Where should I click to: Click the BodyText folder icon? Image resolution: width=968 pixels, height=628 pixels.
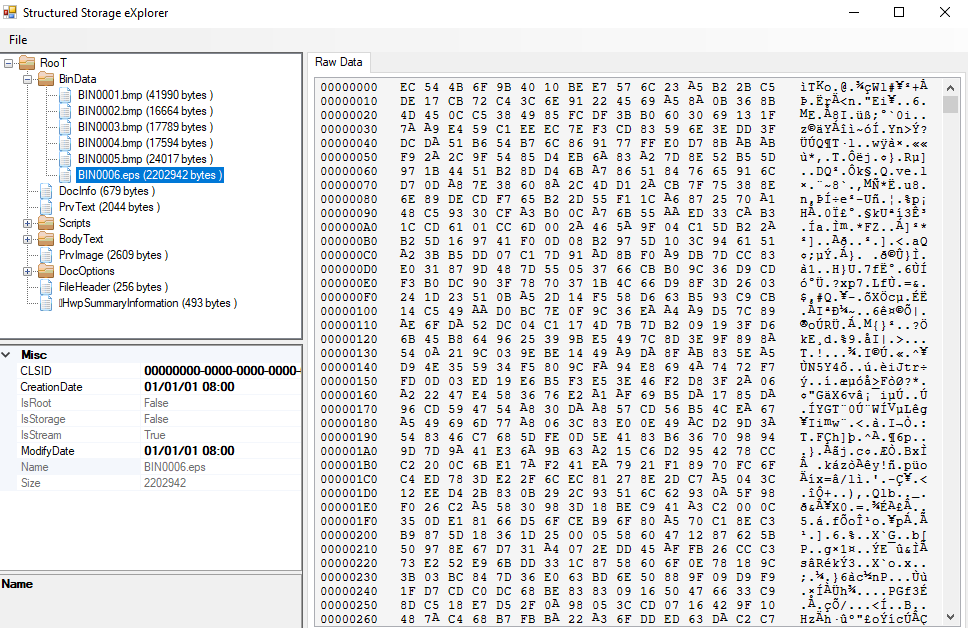[46, 239]
